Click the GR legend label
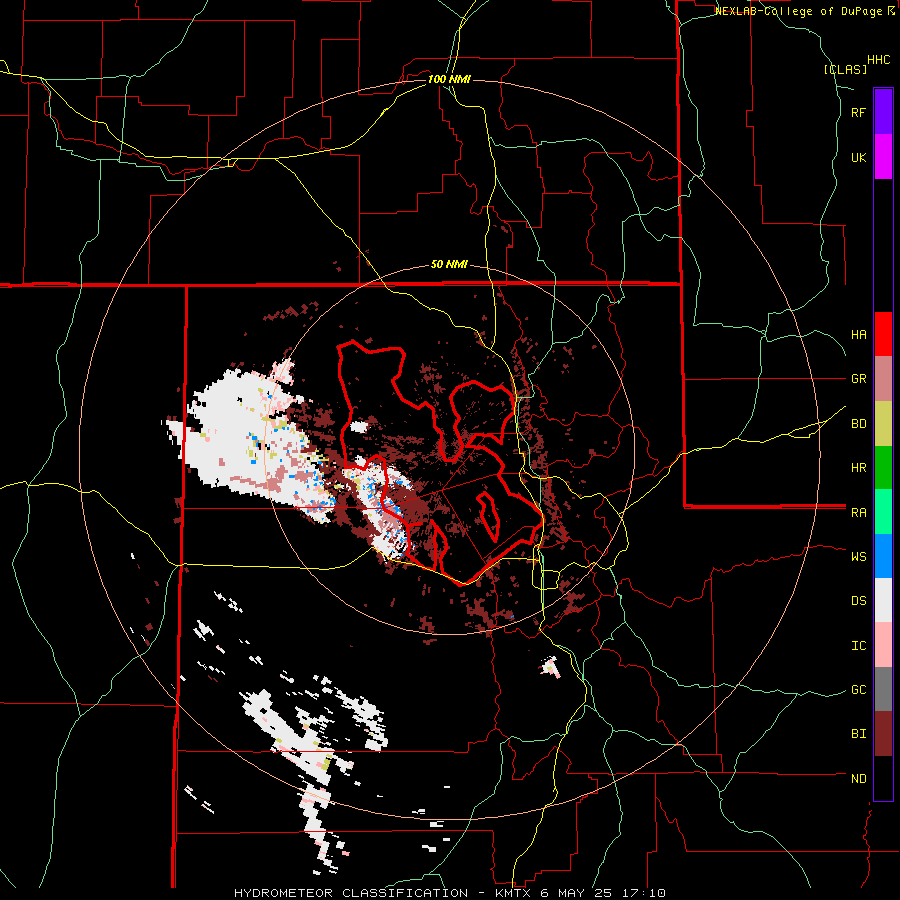Viewport: 900px width, 900px height. pos(858,379)
